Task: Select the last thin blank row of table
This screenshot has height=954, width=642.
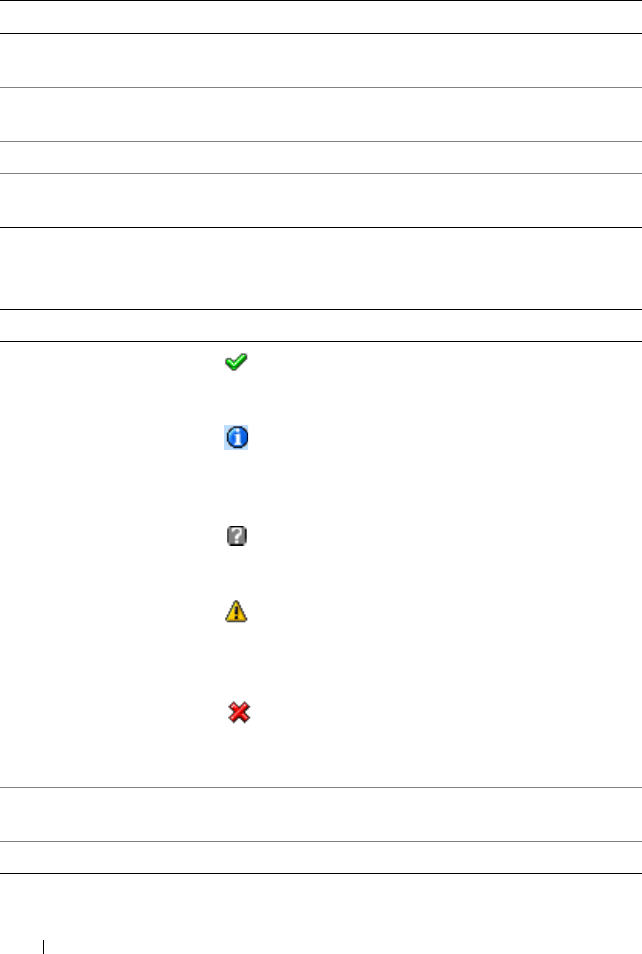Action: (x=321, y=858)
